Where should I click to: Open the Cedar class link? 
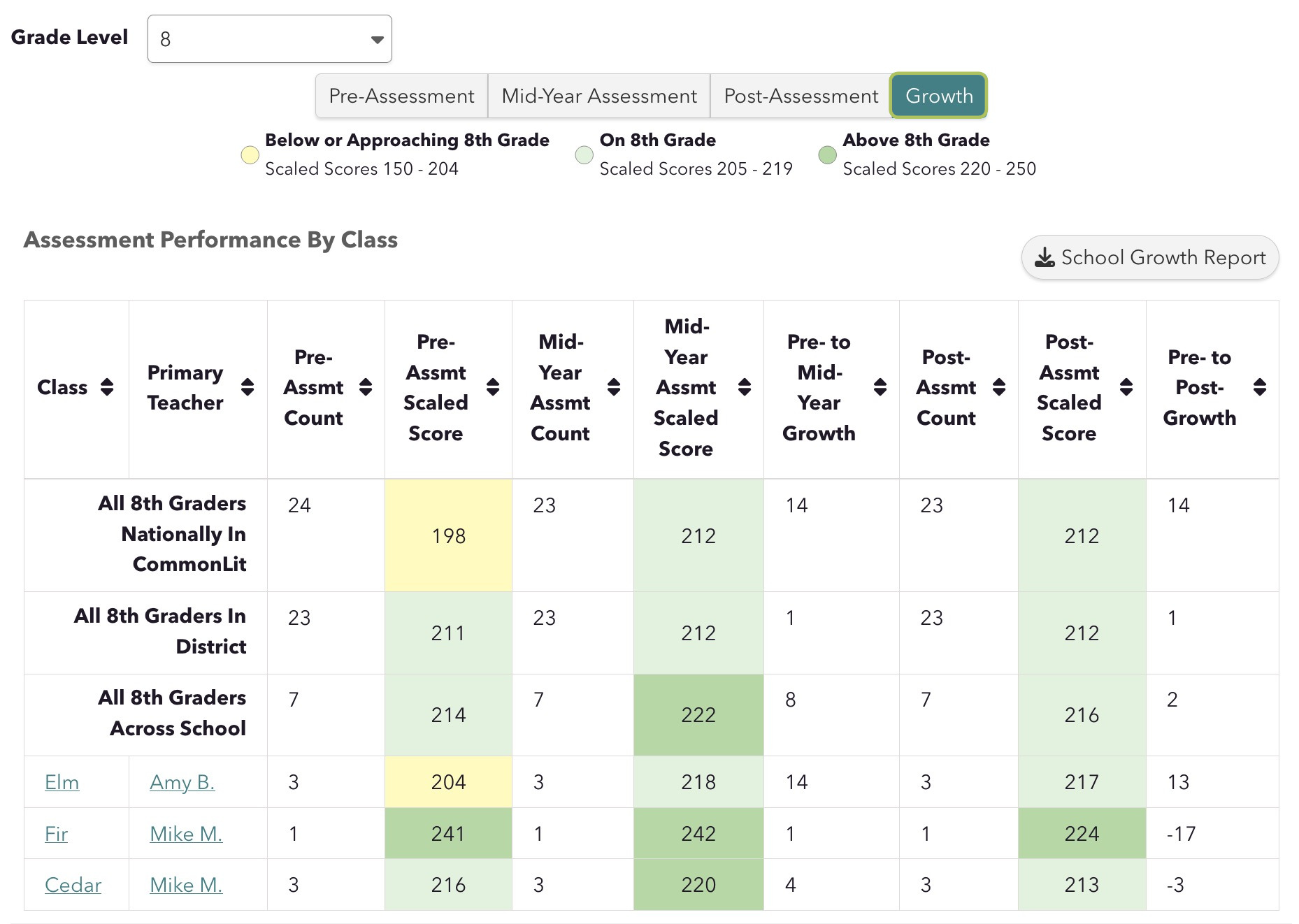(73, 885)
